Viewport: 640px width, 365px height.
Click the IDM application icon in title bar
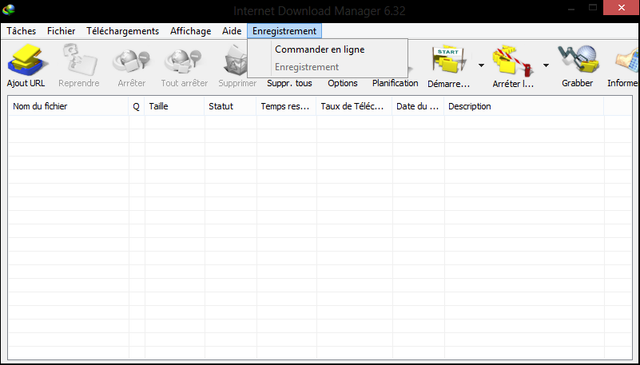pos(9,9)
